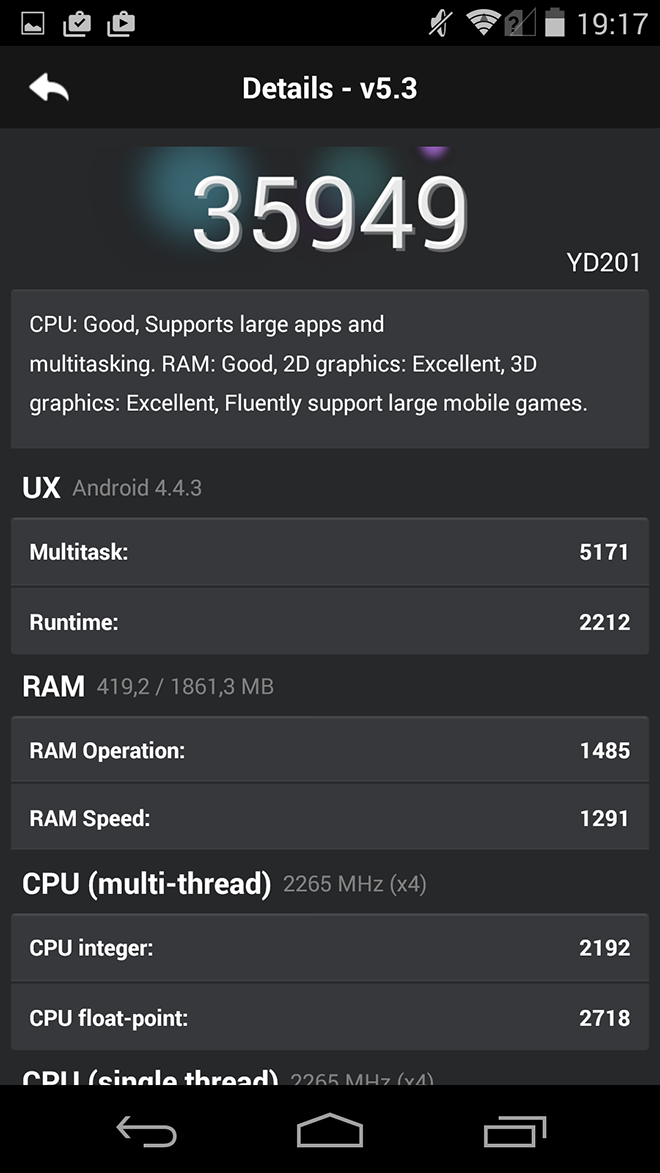The image size is (660, 1173).
Task: Tap the battery status icon
Action: click(554, 22)
